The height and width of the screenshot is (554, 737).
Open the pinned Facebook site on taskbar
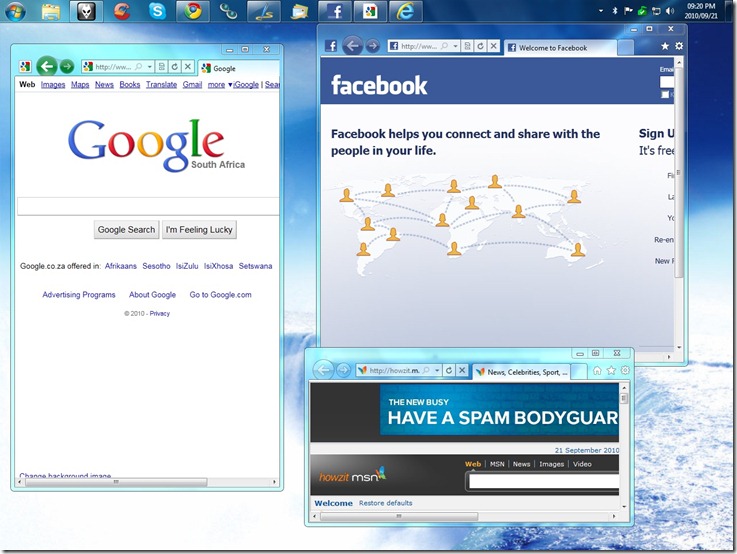335,11
